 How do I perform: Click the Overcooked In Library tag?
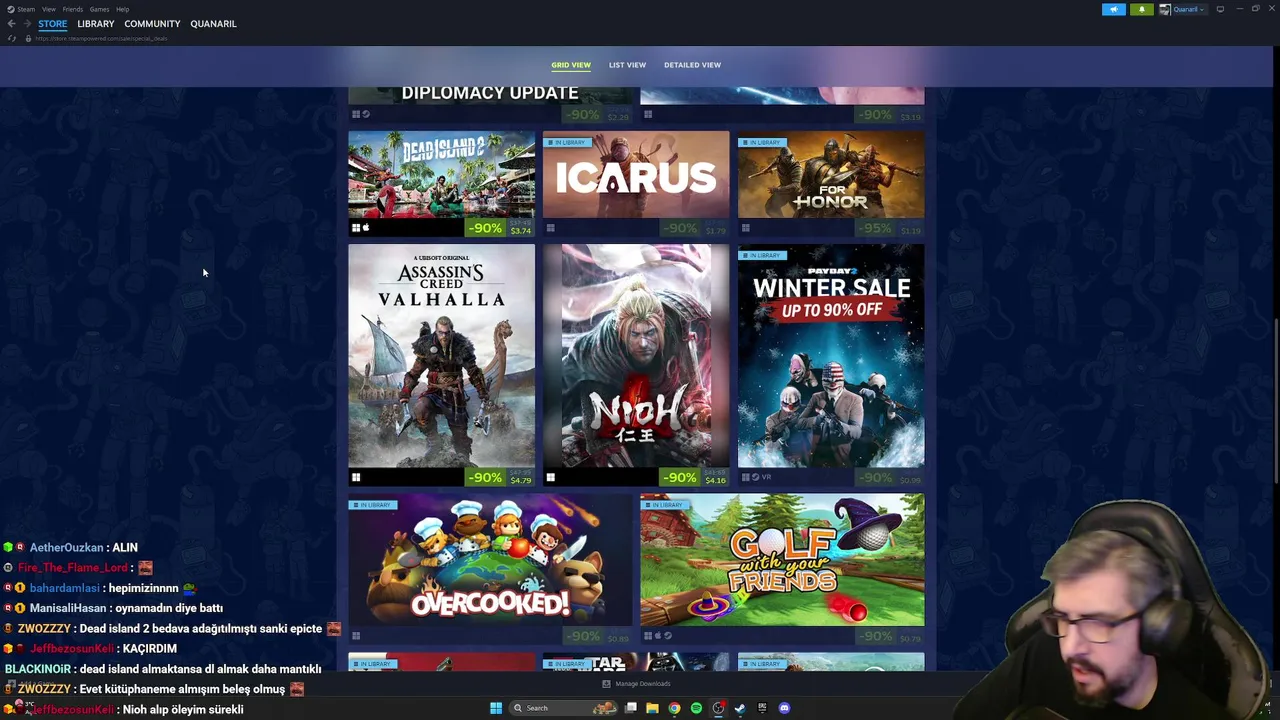point(372,505)
